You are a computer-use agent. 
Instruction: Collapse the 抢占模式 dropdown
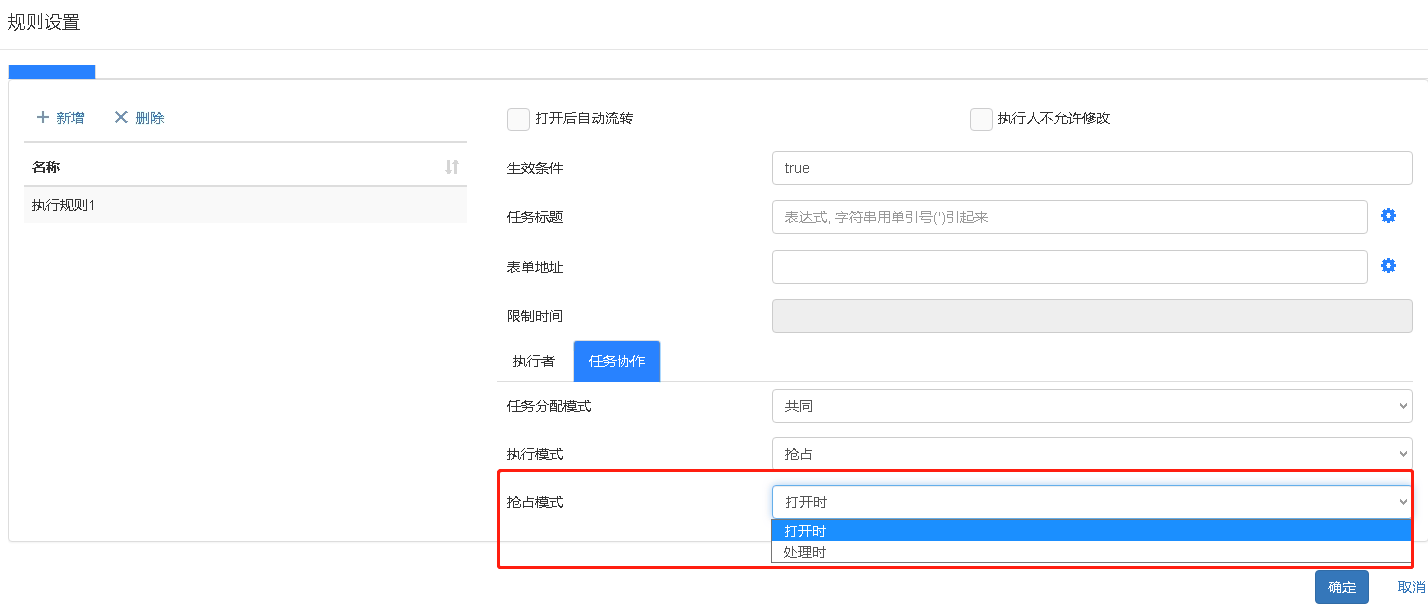[x=1091, y=502]
